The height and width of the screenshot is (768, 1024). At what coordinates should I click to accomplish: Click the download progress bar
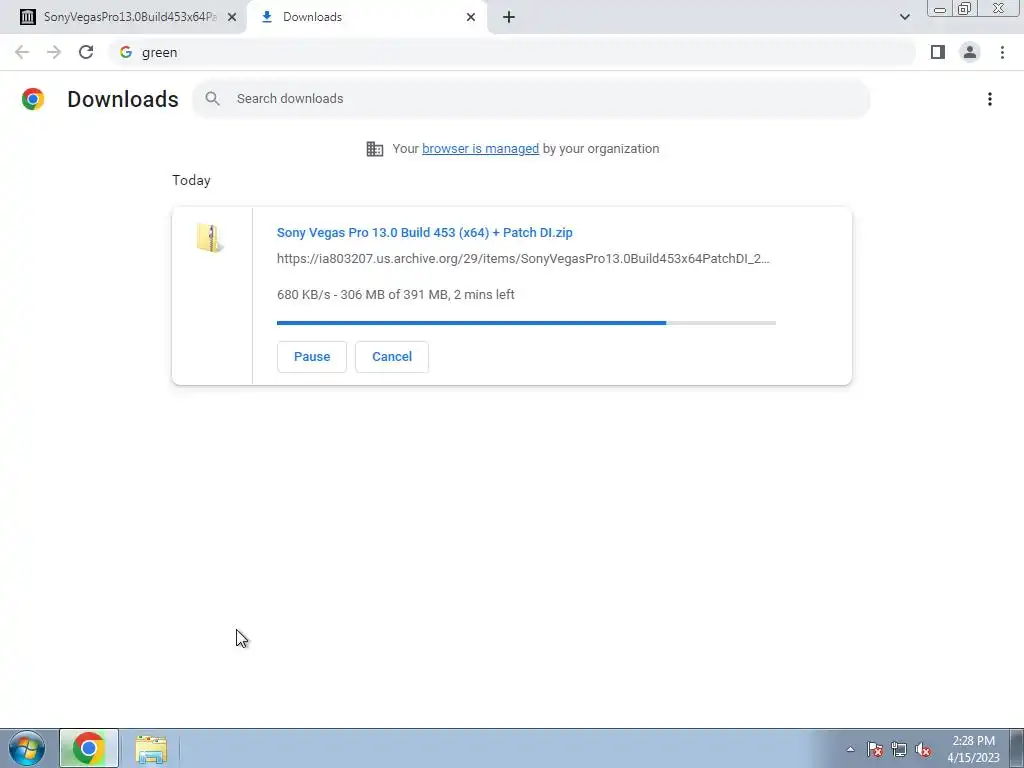[x=526, y=323]
